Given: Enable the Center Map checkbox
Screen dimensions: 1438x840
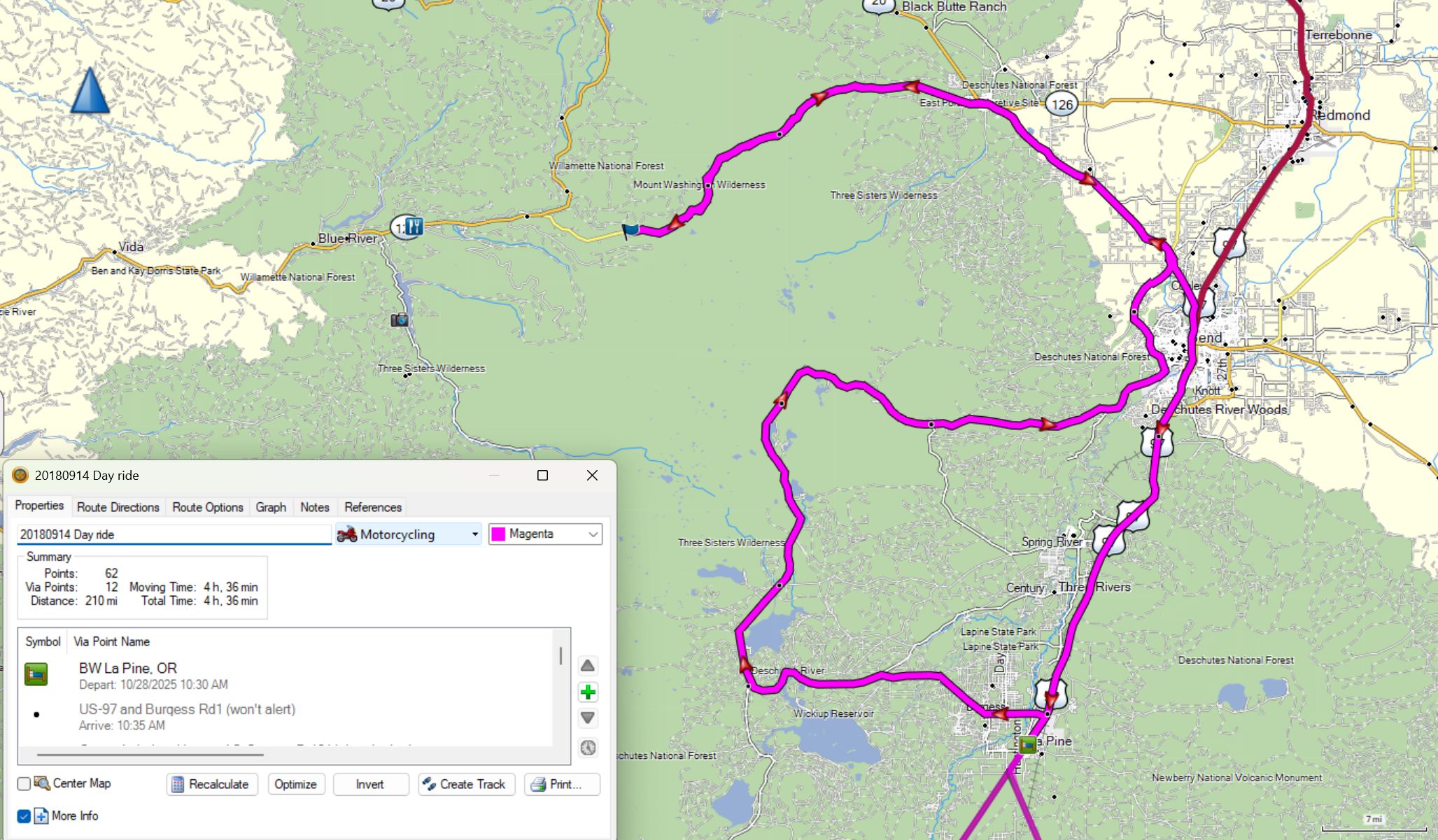Looking at the screenshot, I should [x=24, y=783].
